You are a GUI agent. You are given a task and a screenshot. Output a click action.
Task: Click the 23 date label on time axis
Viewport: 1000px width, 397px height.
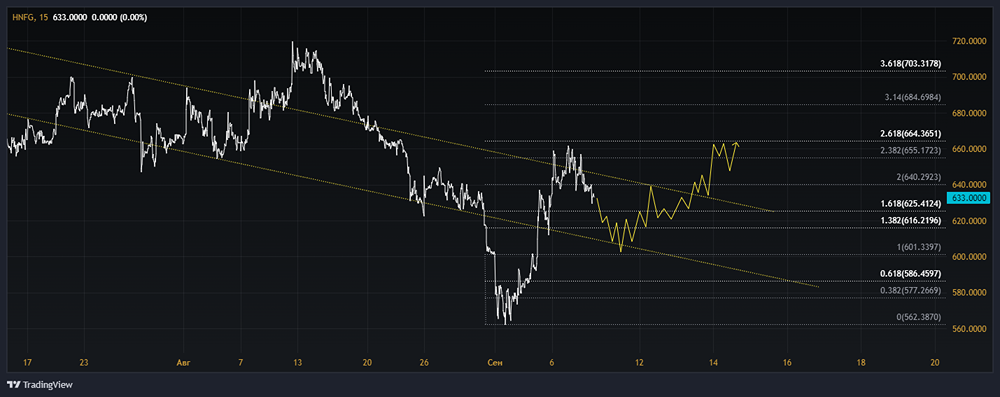point(84,363)
